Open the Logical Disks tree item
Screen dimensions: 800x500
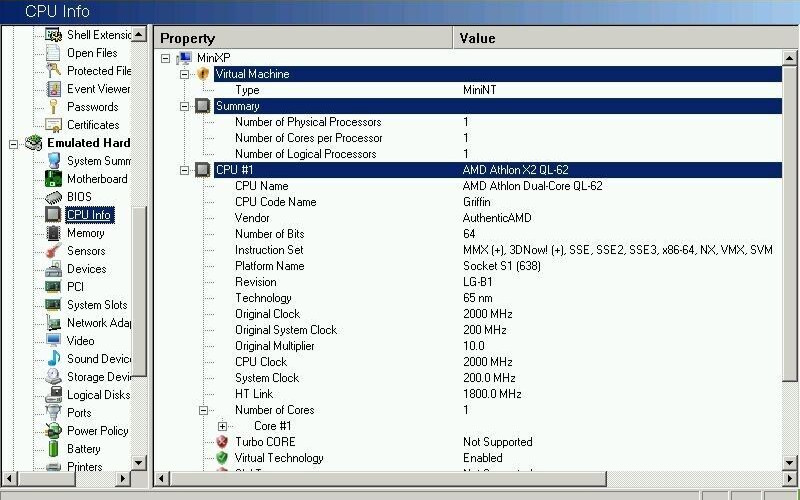coord(99,395)
